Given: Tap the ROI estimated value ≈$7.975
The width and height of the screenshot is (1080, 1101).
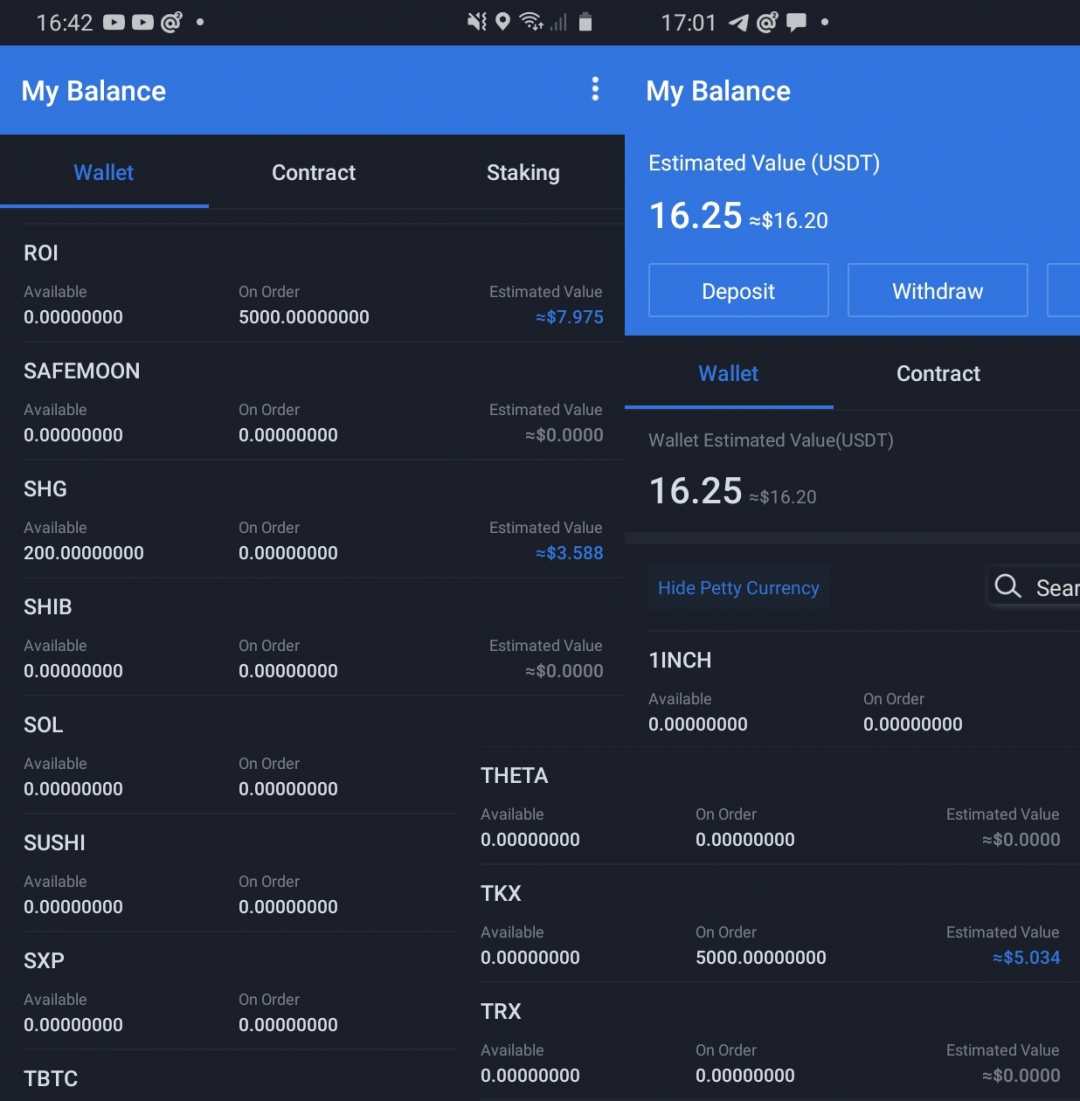Looking at the screenshot, I should click(x=569, y=317).
